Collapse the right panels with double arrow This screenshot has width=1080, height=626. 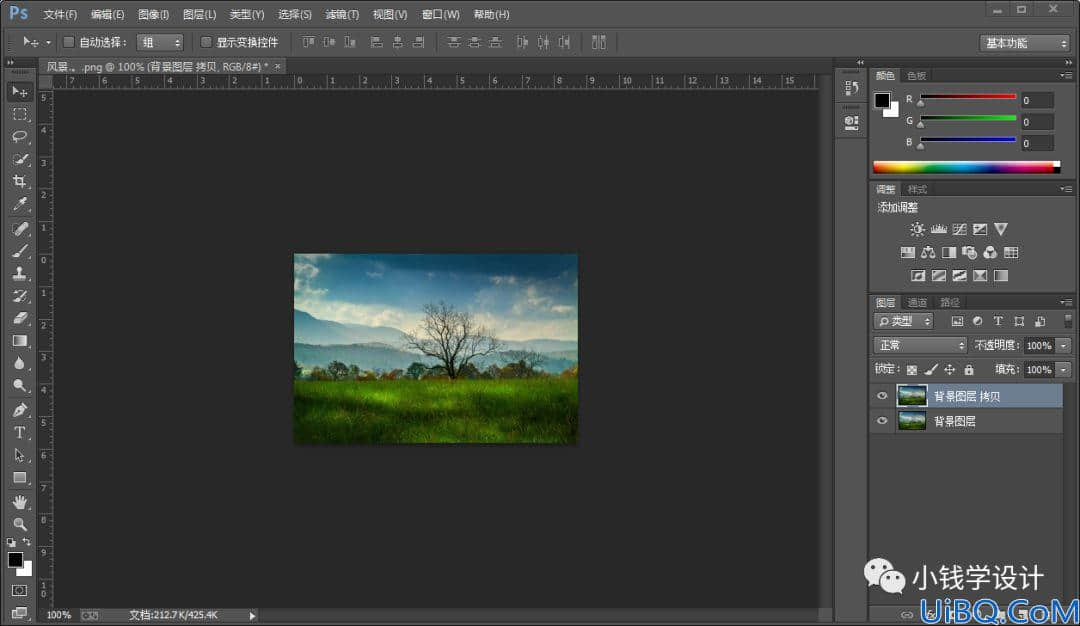click(x=1068, y=63)
